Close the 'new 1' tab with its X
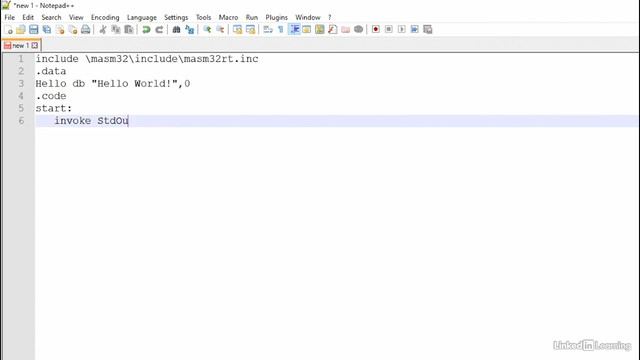This screenshot has height=360, width=640. tap(35, 45)
